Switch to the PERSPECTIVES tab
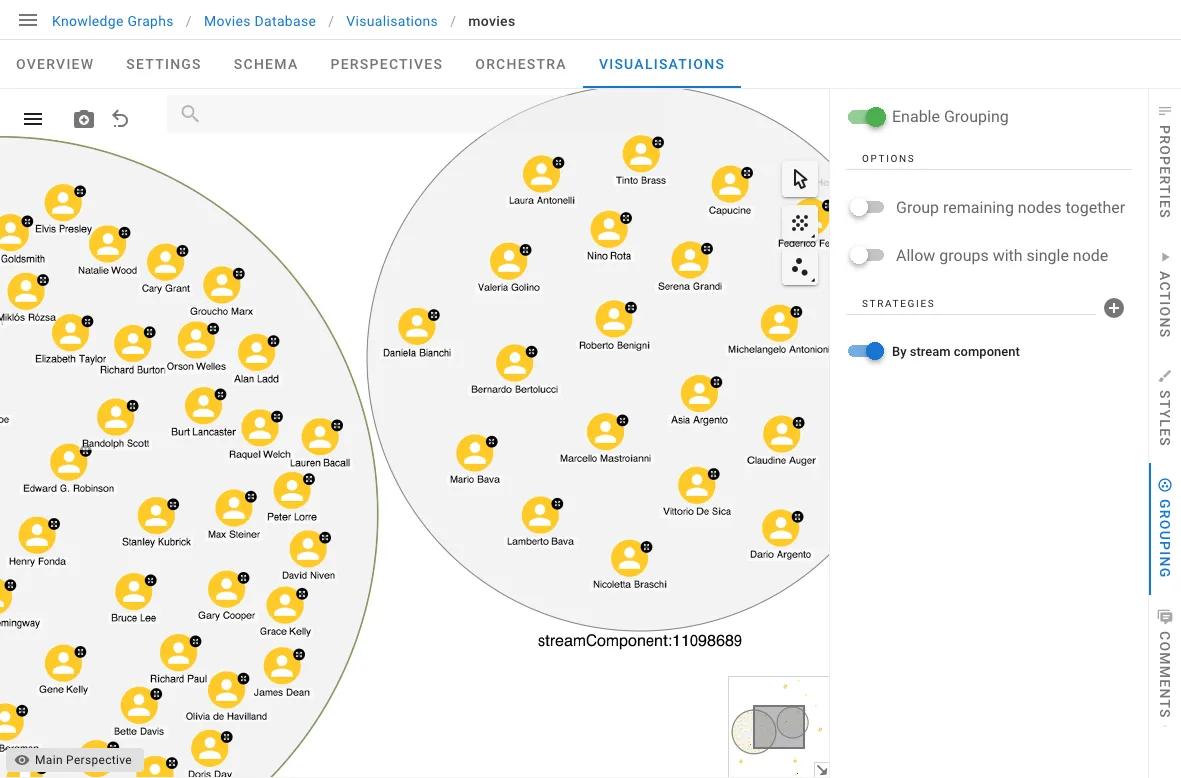This screenshot has width=1181, height=778. click(x=386, y=64)
